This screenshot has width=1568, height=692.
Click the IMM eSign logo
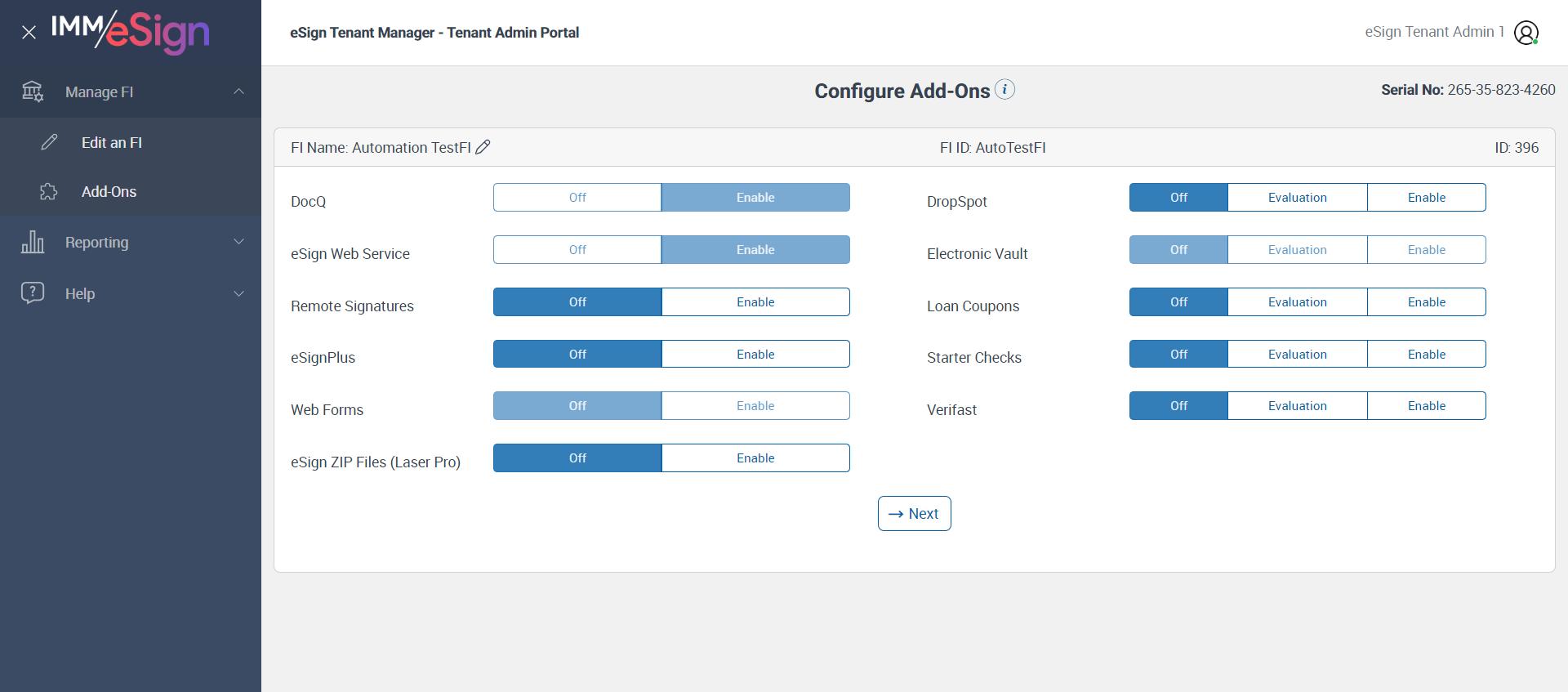(x=131, y=31)
